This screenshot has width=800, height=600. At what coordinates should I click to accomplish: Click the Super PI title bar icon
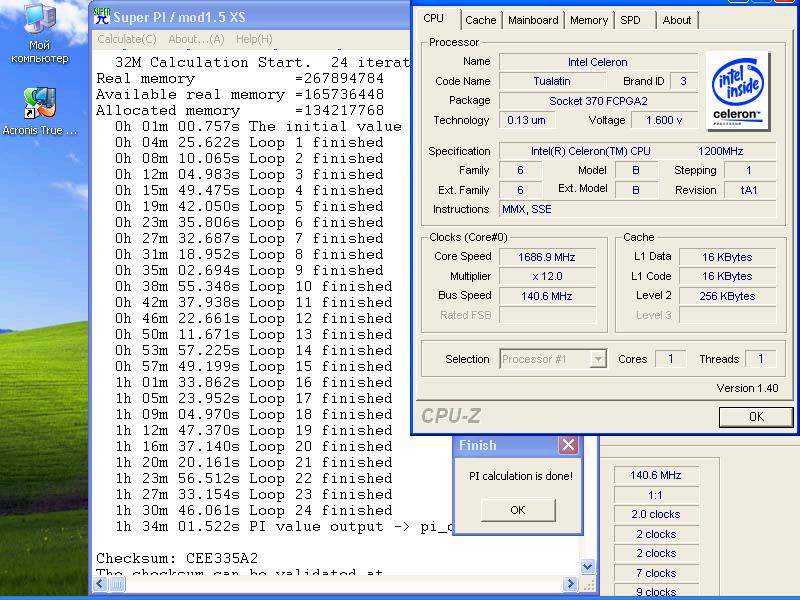coord(102,16)
